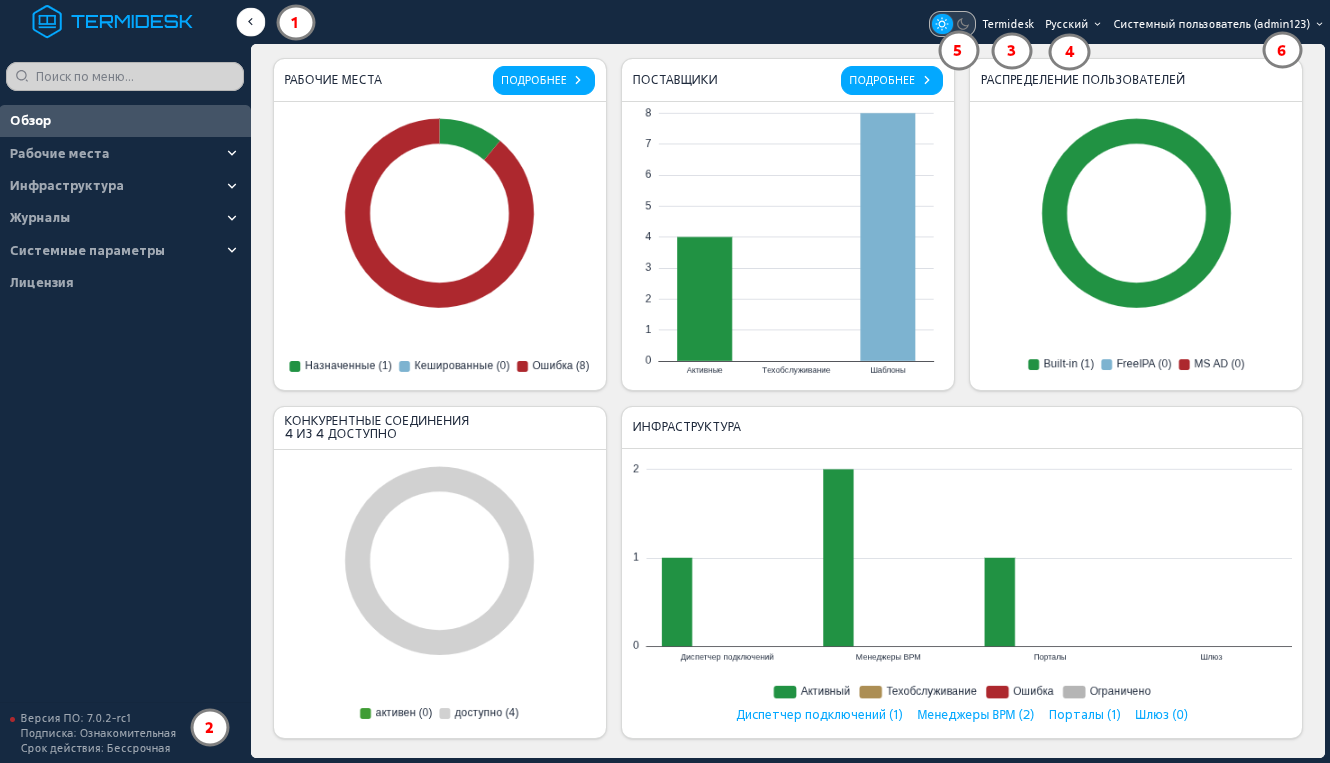Open Порталы (1) link

1085,715
